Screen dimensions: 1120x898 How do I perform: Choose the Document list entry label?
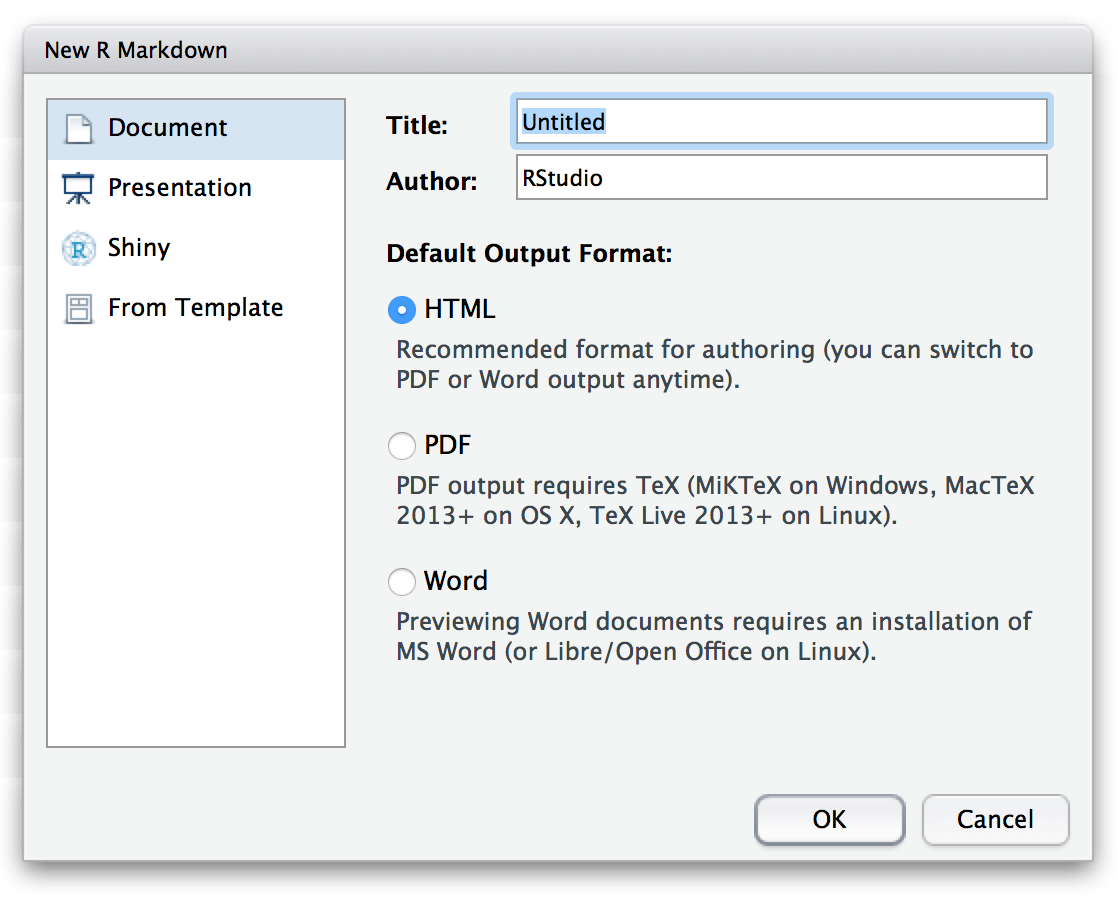coord(167,127)
